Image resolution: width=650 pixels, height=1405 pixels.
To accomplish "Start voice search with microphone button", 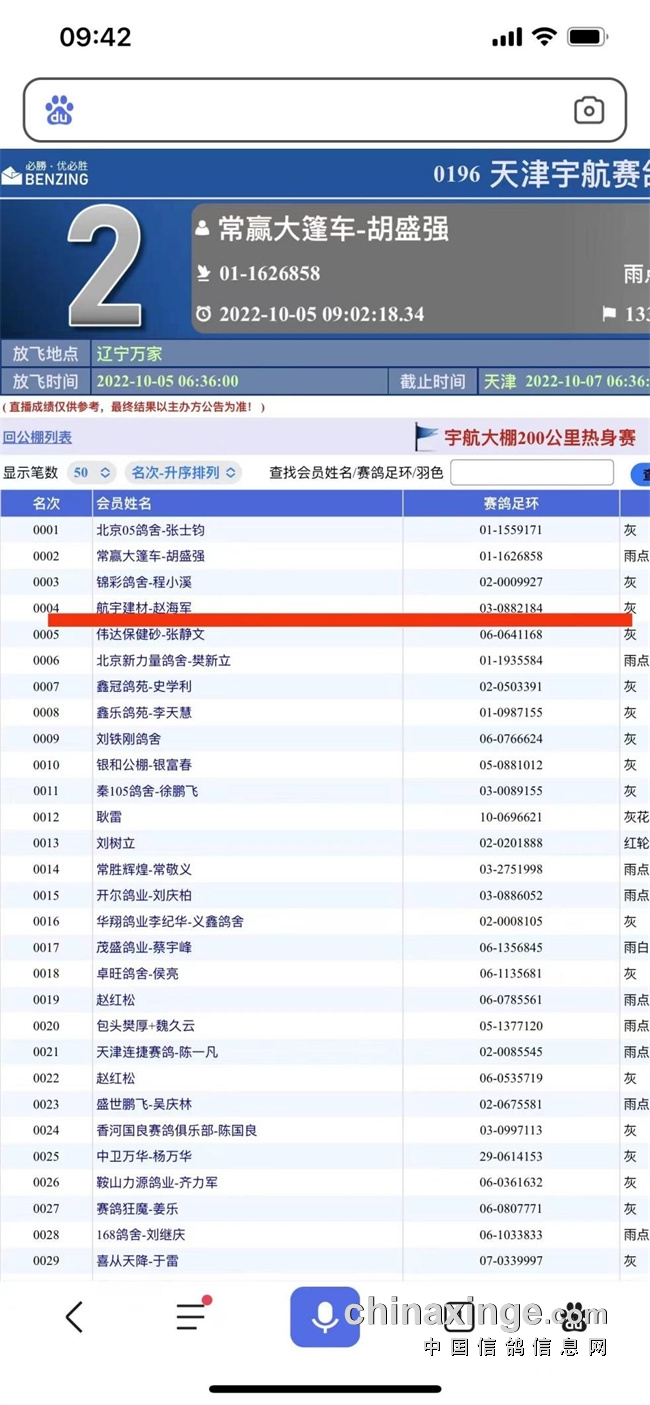I will click(324, 1317).
